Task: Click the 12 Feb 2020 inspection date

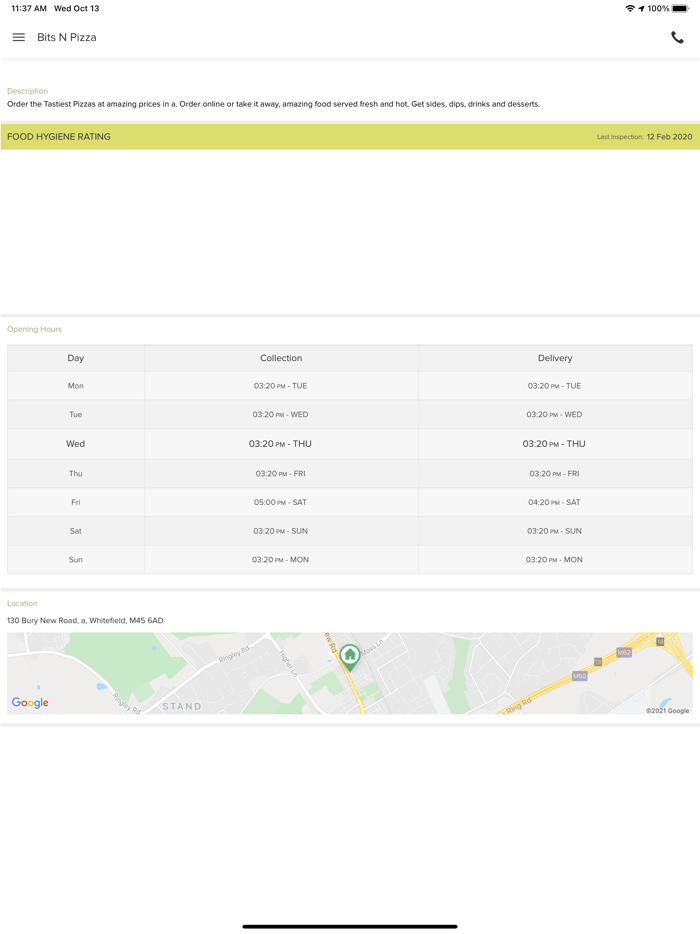Action: (x=670, y=136)
